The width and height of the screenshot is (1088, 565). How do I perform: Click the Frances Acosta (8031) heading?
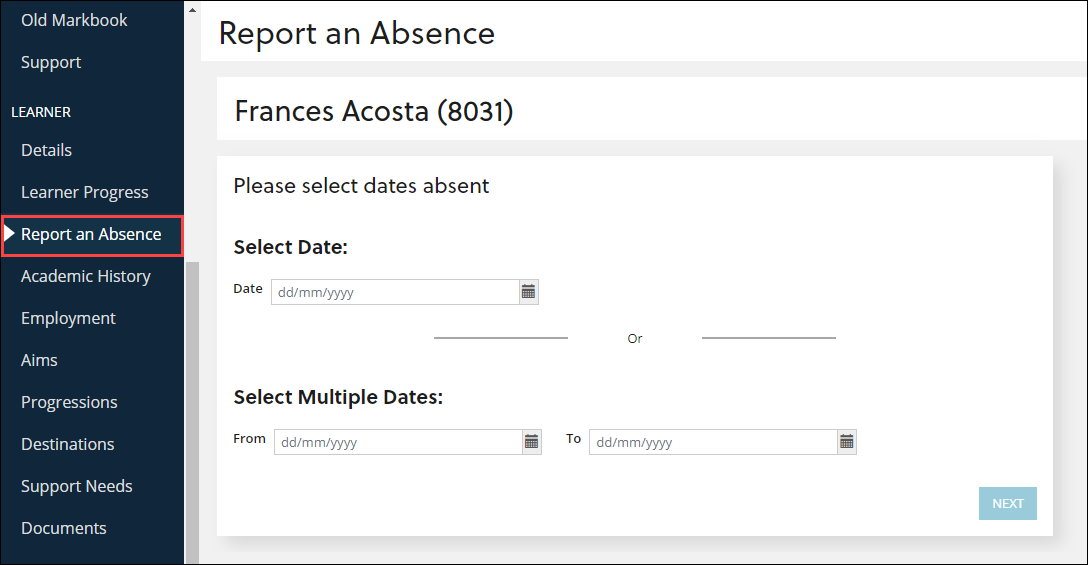[374, 111]
